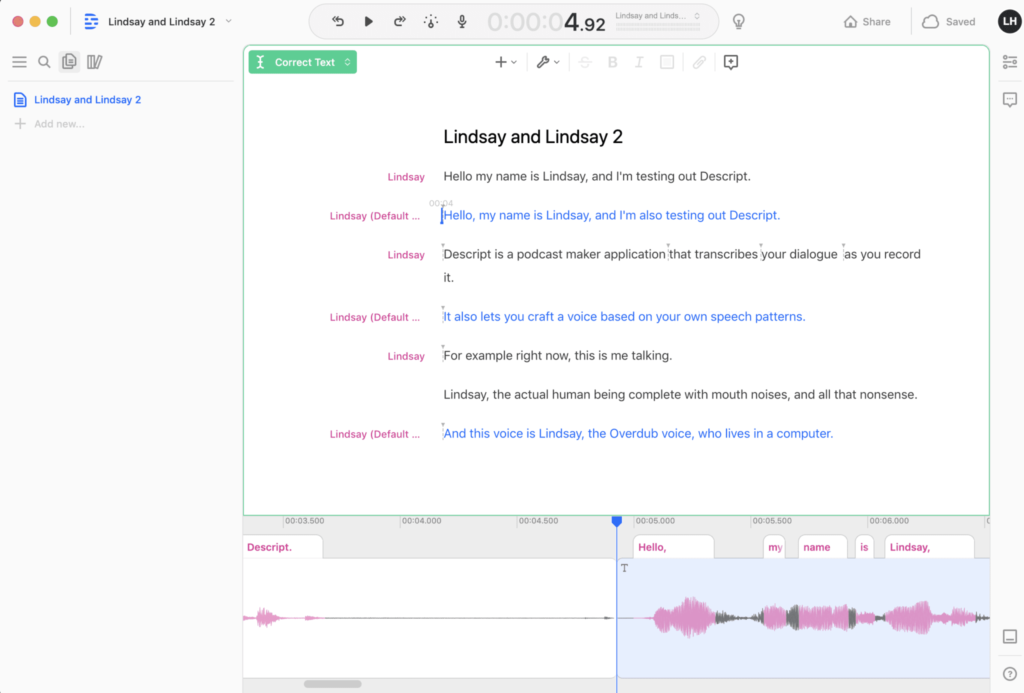Open the search icon in sidebar
Viewport: 1024px width, 693px height.
[44, 62]
